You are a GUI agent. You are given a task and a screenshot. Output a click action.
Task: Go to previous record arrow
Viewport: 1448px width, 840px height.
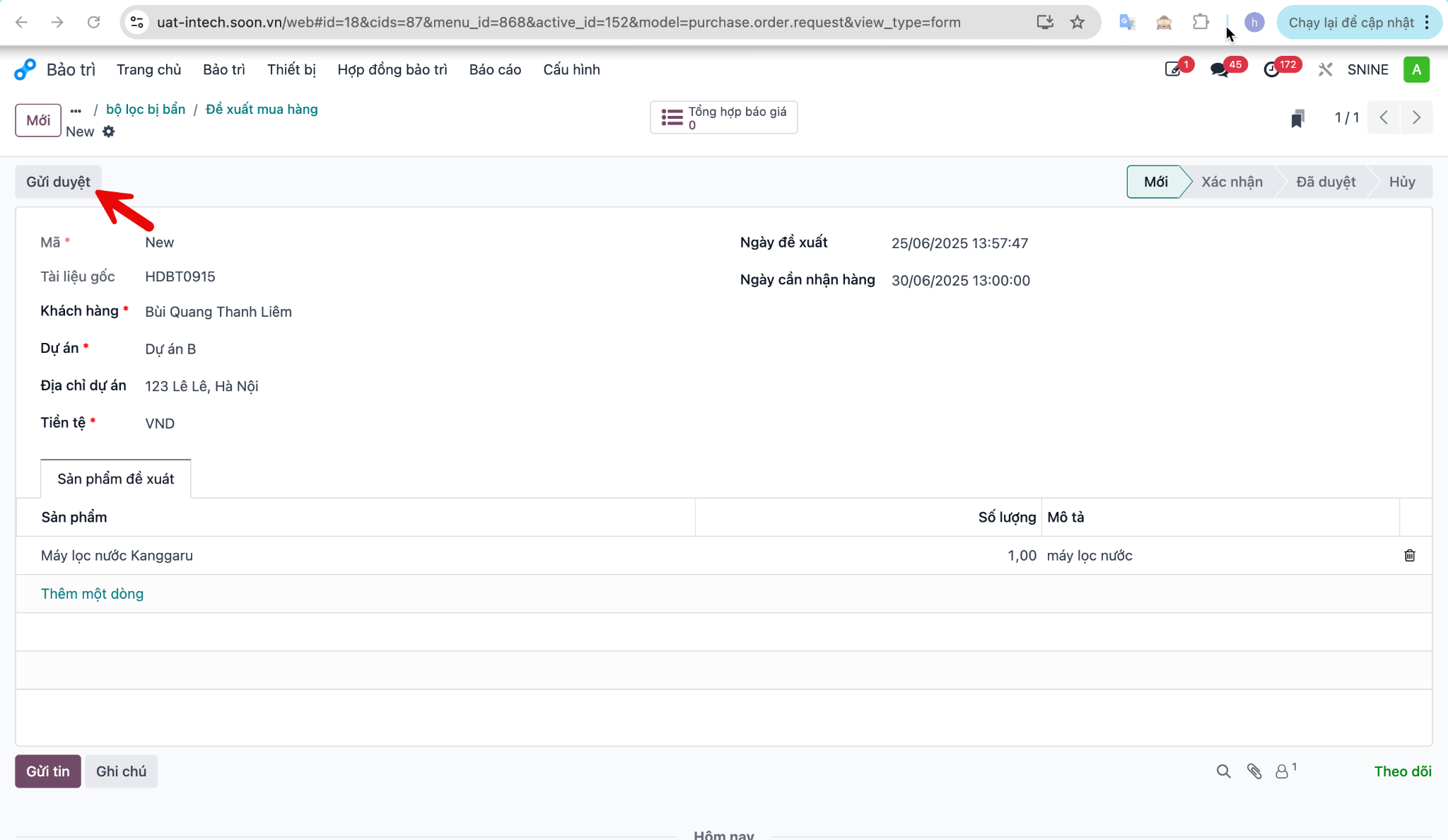click(1384, 117)
